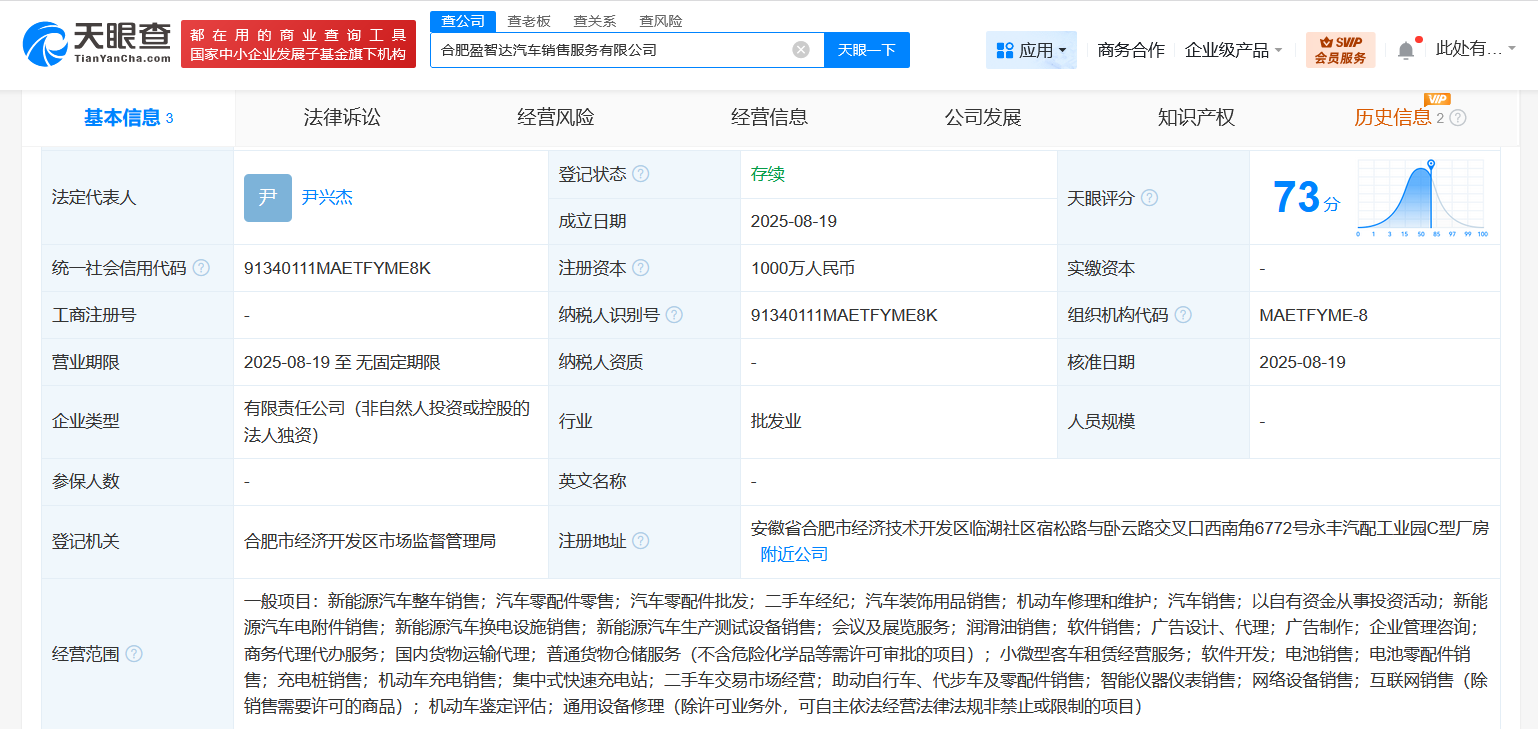This screenshot has height=729, width=1538.
Task: Click the SVIP 会员服务 badge
Action: (1339, 49)
